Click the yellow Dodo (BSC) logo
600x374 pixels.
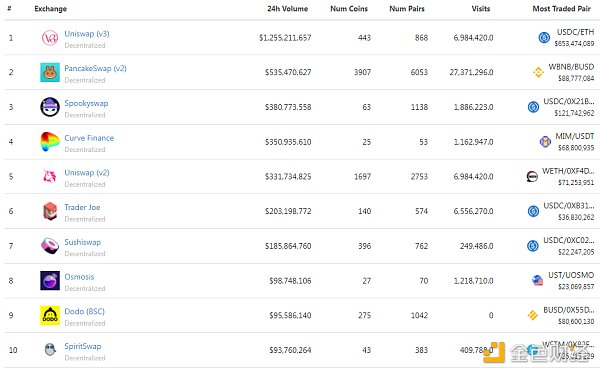coord(50,315)
